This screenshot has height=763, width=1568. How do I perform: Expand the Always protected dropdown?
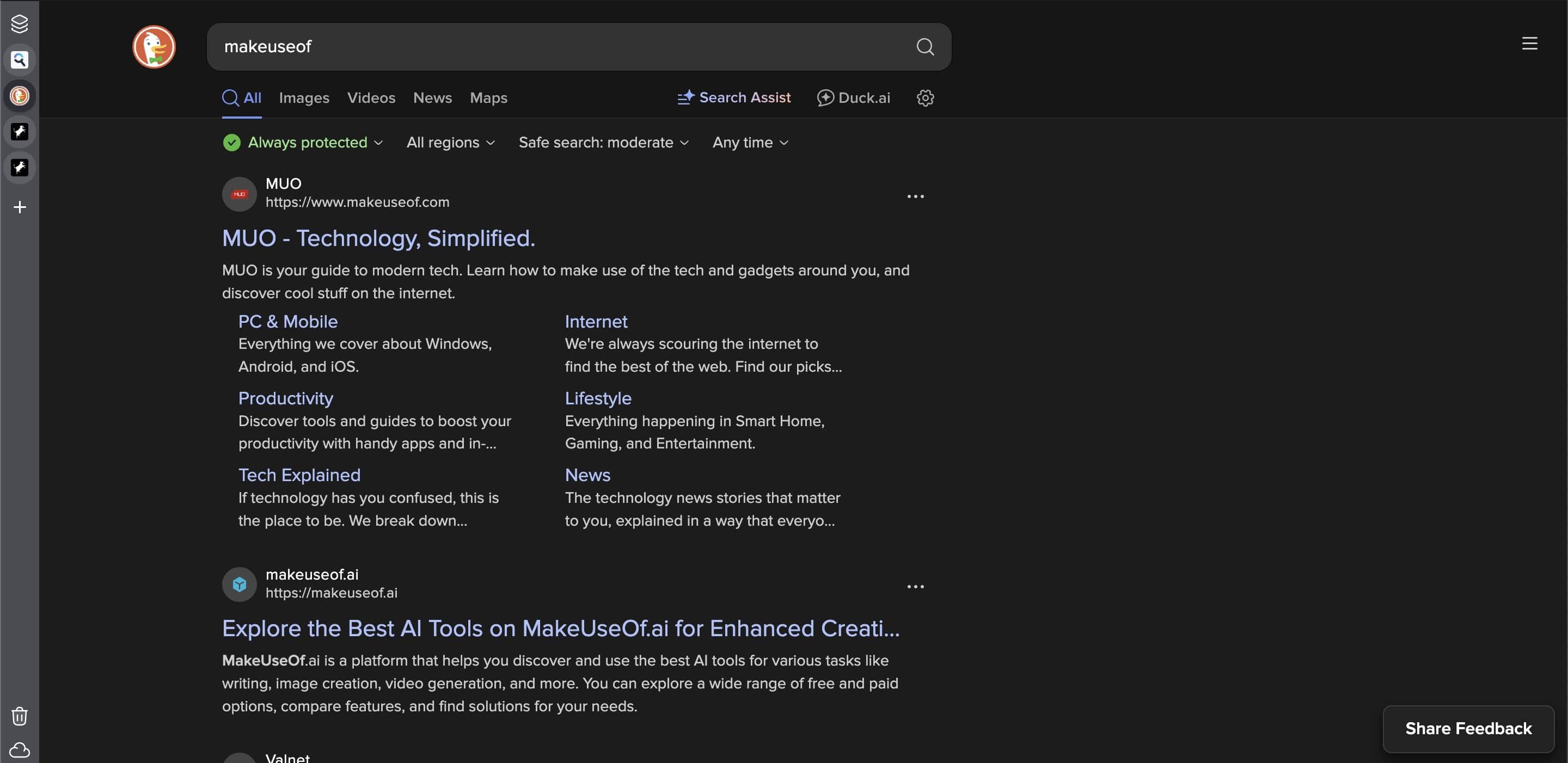pos(303,143)
